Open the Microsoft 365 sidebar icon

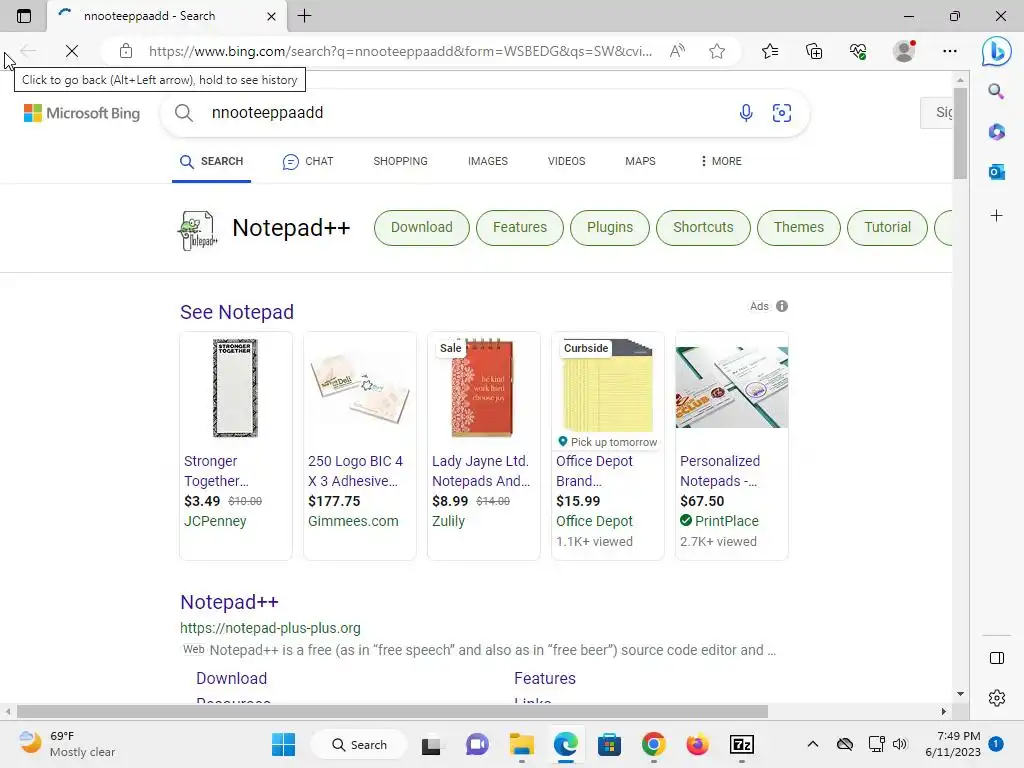[996, 132]
